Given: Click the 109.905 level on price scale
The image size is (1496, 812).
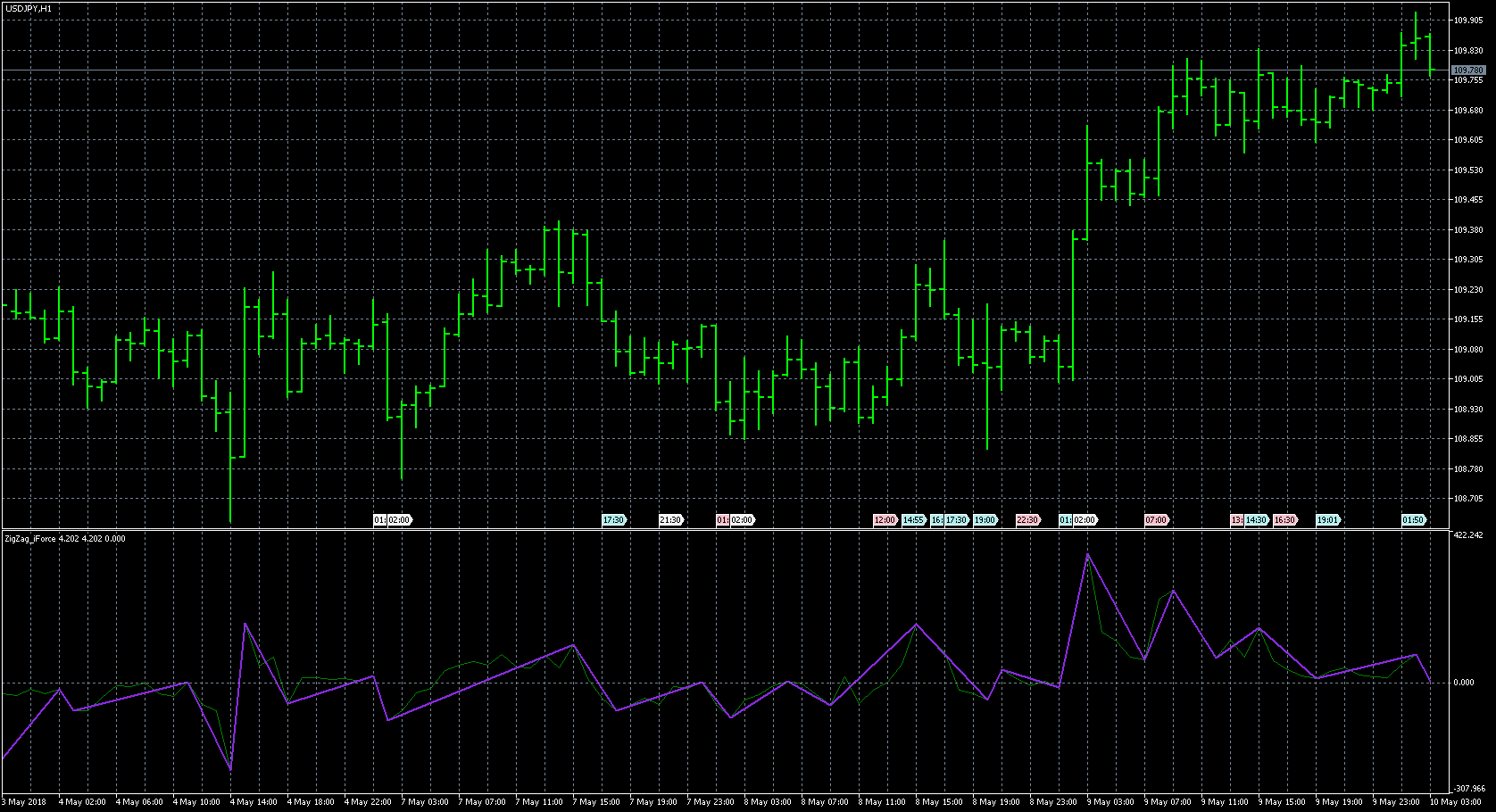Looking at the screenshot, I should (x=1468, y=21).
